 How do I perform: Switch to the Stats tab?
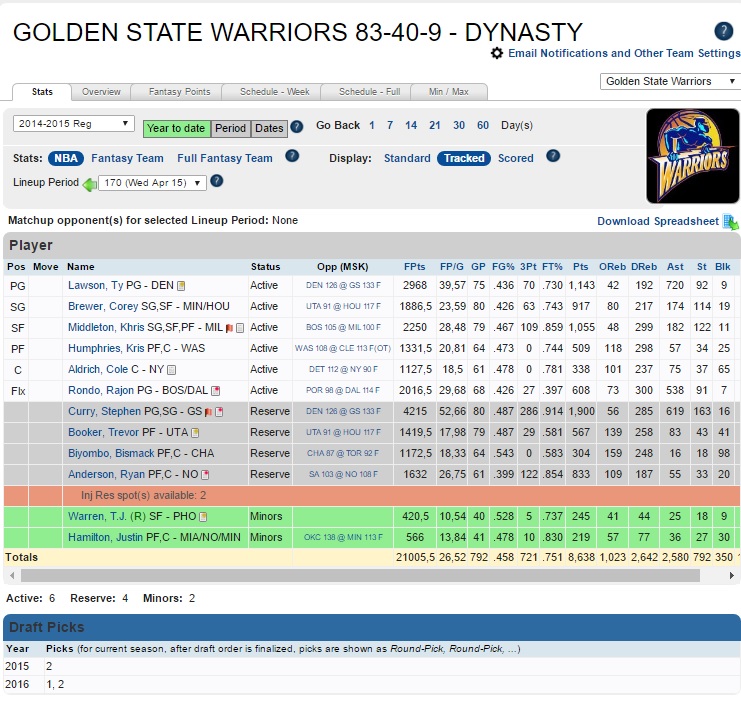tap(42, 92)
